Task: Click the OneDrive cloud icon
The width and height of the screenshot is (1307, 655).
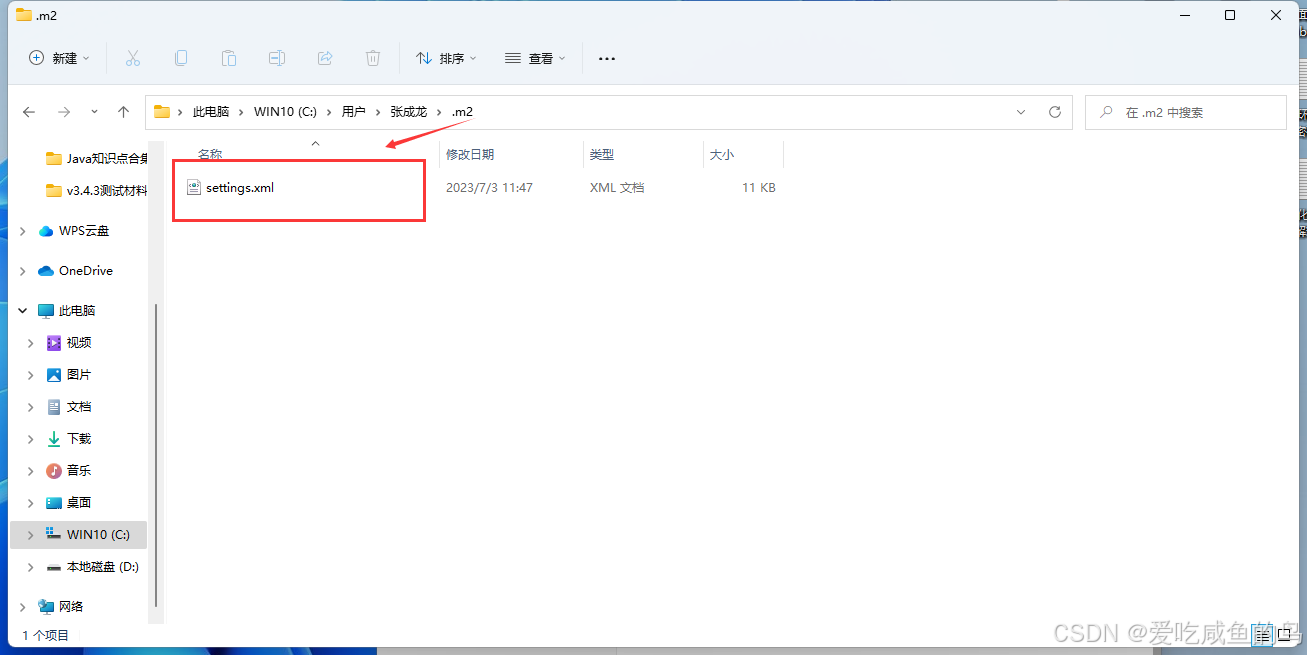Action: coord(46,271)
